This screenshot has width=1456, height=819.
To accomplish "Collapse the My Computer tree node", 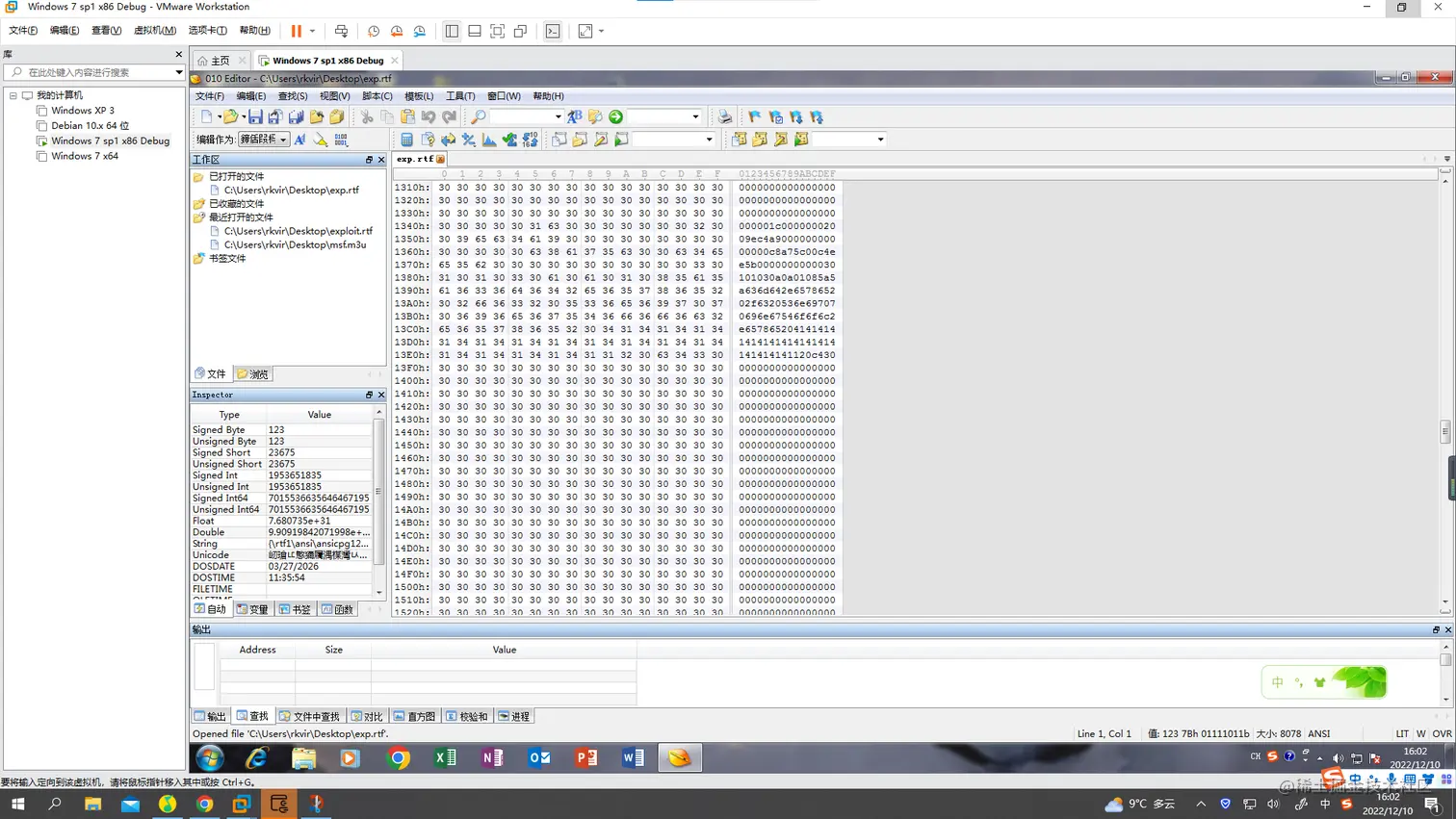I will point(13,95).
